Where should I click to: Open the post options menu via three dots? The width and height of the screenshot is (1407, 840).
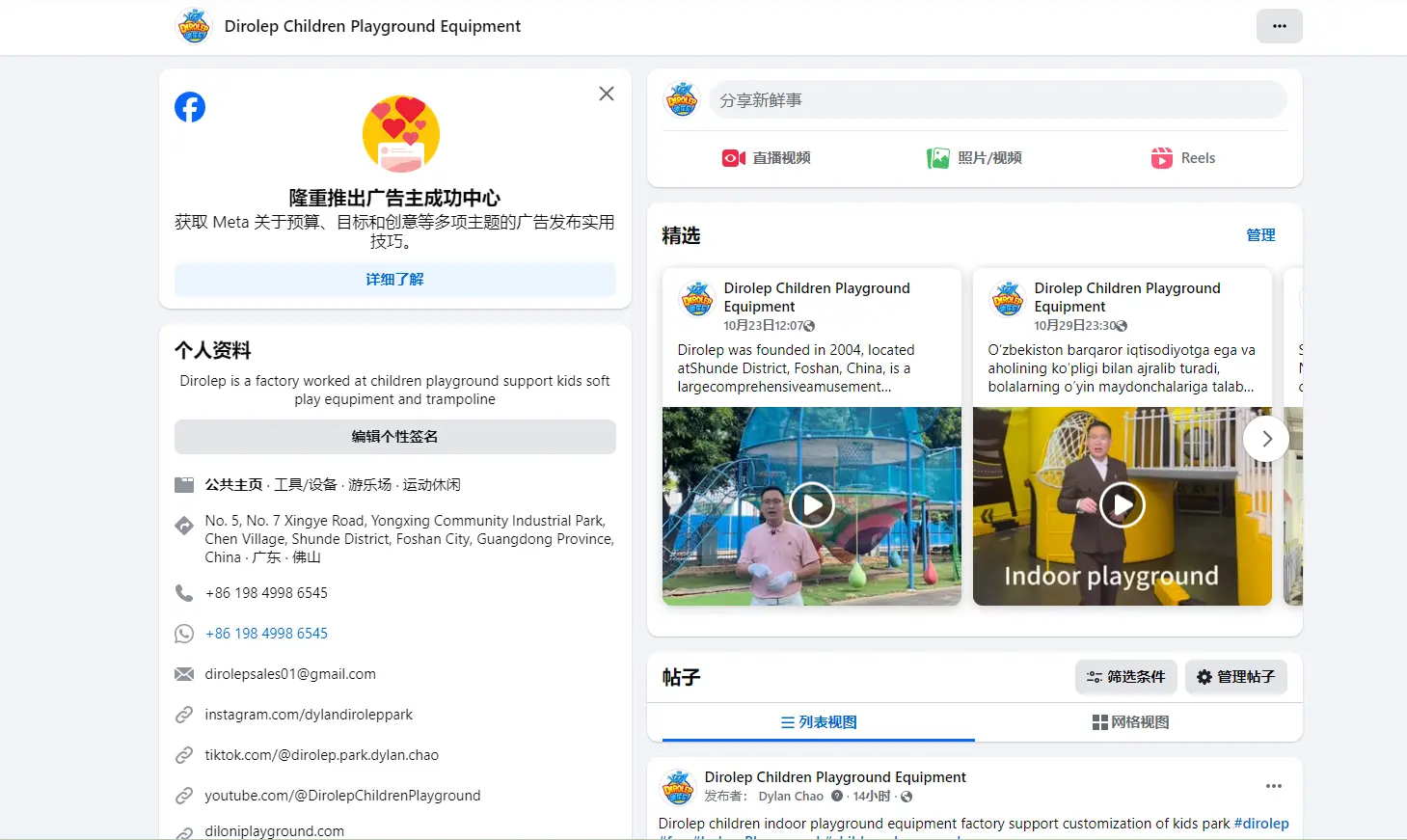(1274, 786)
